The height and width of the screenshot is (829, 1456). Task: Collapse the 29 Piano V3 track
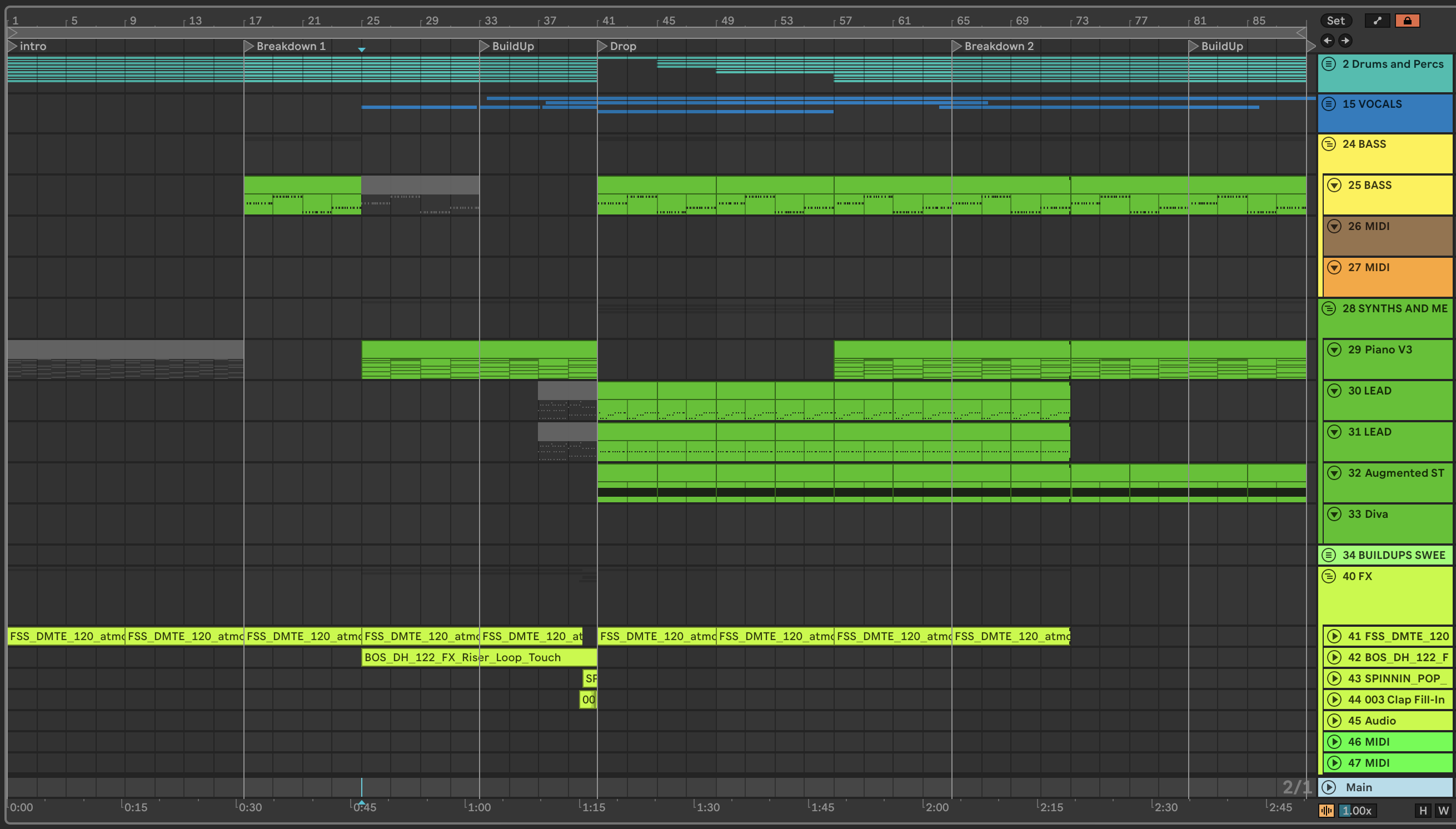point(1334,349)
